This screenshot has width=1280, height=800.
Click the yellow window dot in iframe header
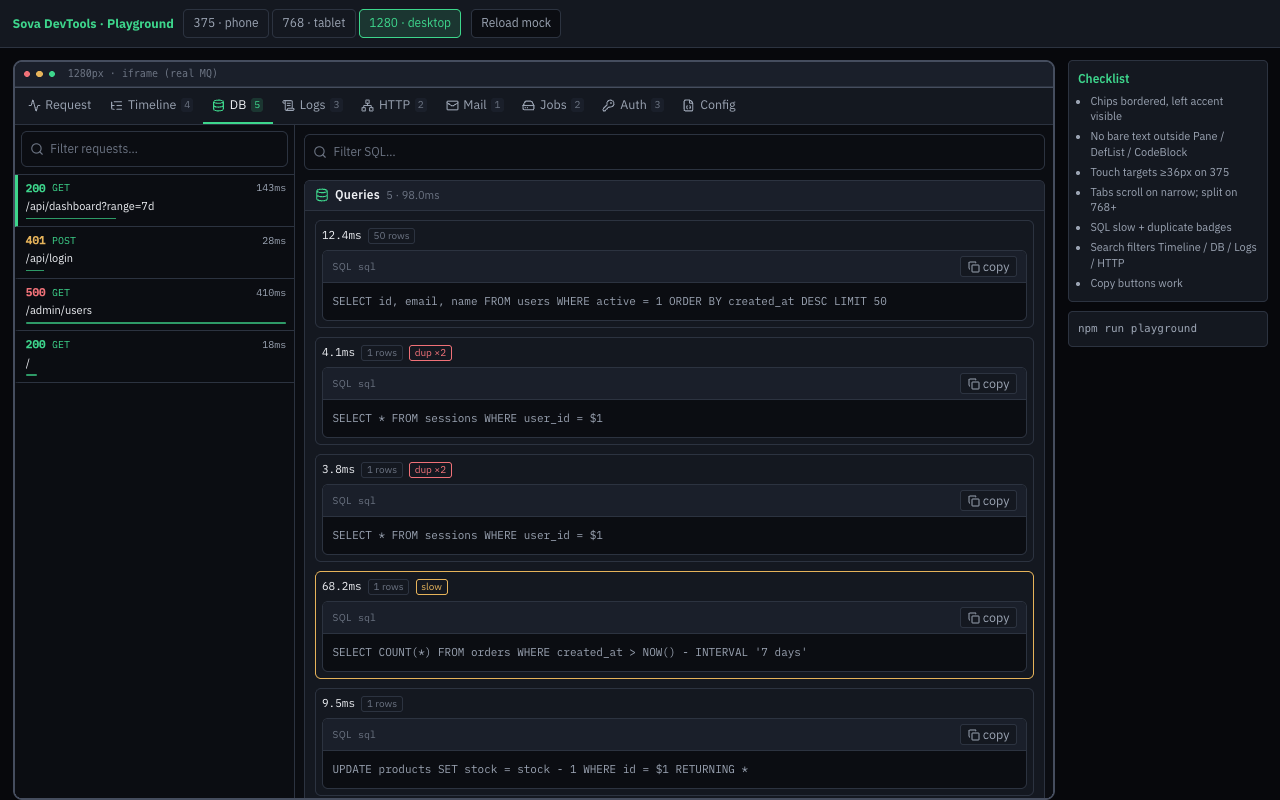point(40,74)
